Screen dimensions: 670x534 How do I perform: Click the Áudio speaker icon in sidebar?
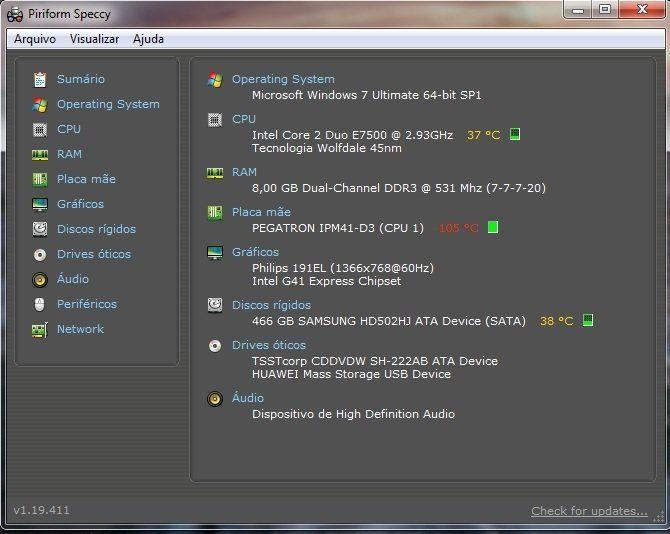(x=40, y=279)
